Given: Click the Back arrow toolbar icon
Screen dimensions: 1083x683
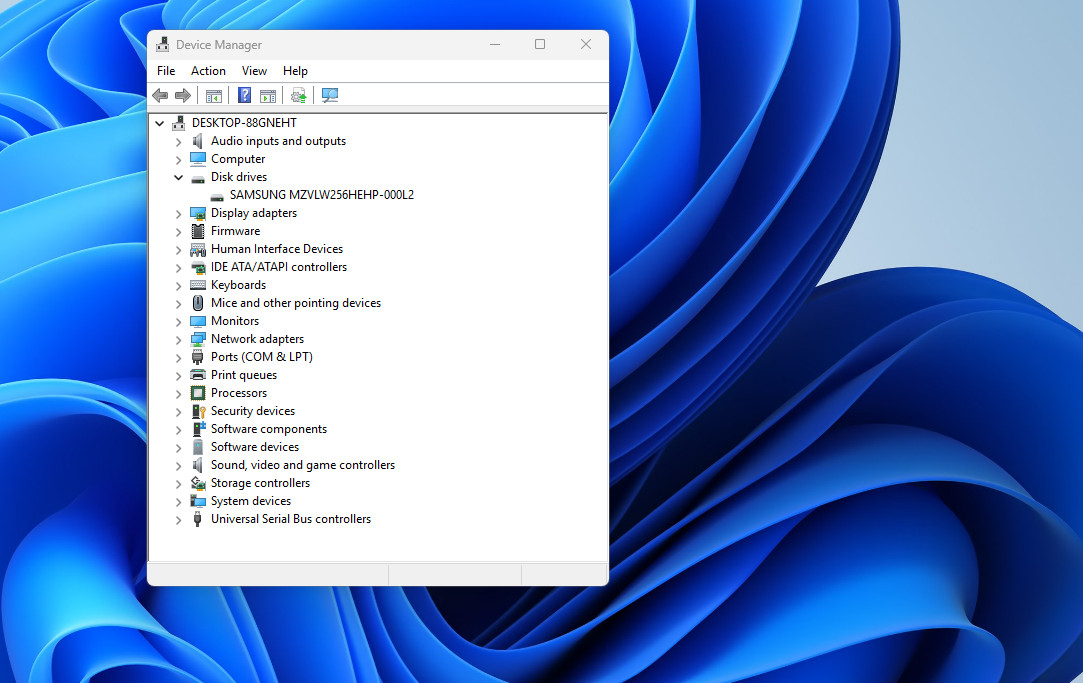Looking at the screenshot, I should coord(160,96).
